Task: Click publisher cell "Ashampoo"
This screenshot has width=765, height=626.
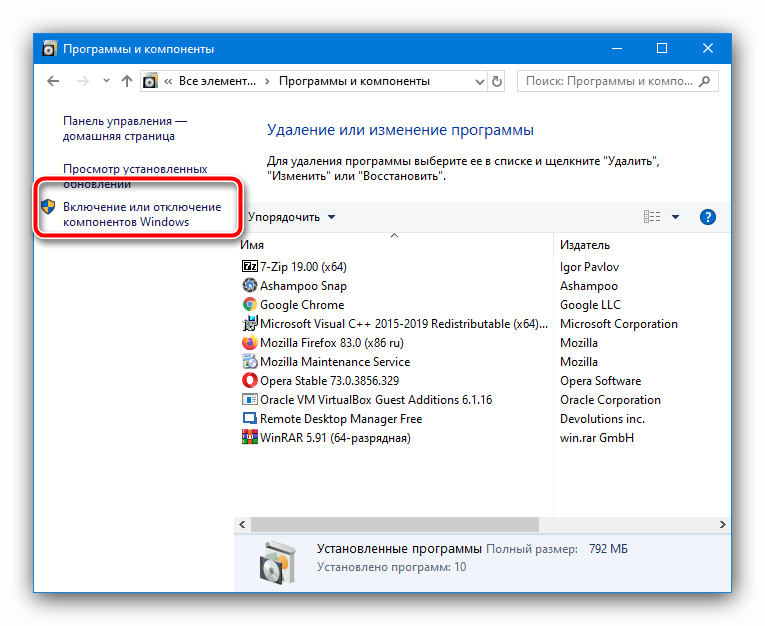Action: click(588, 286)
